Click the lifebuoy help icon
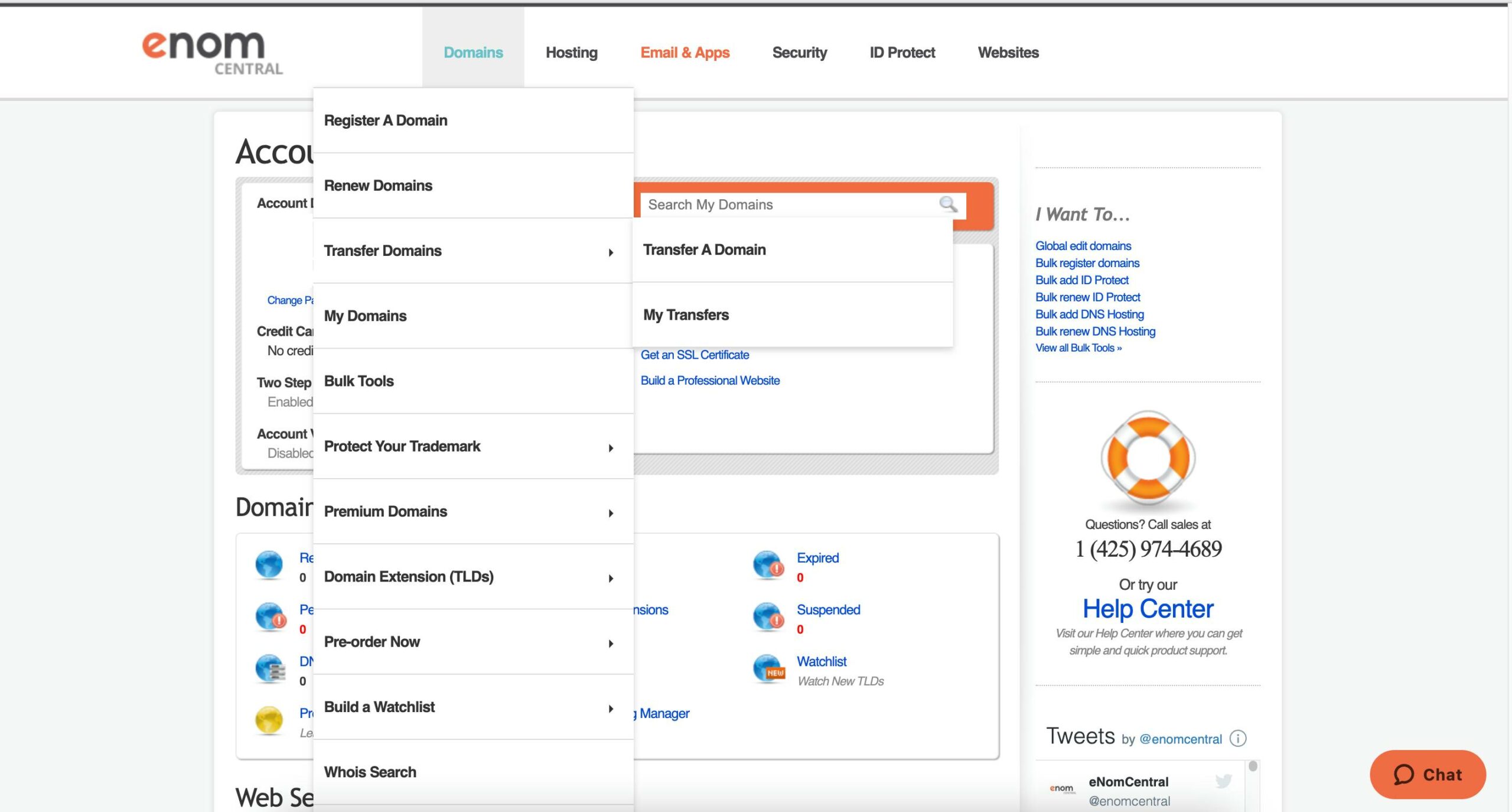Viewport: 1512px width, 812px height. (x=1148, y=459)
